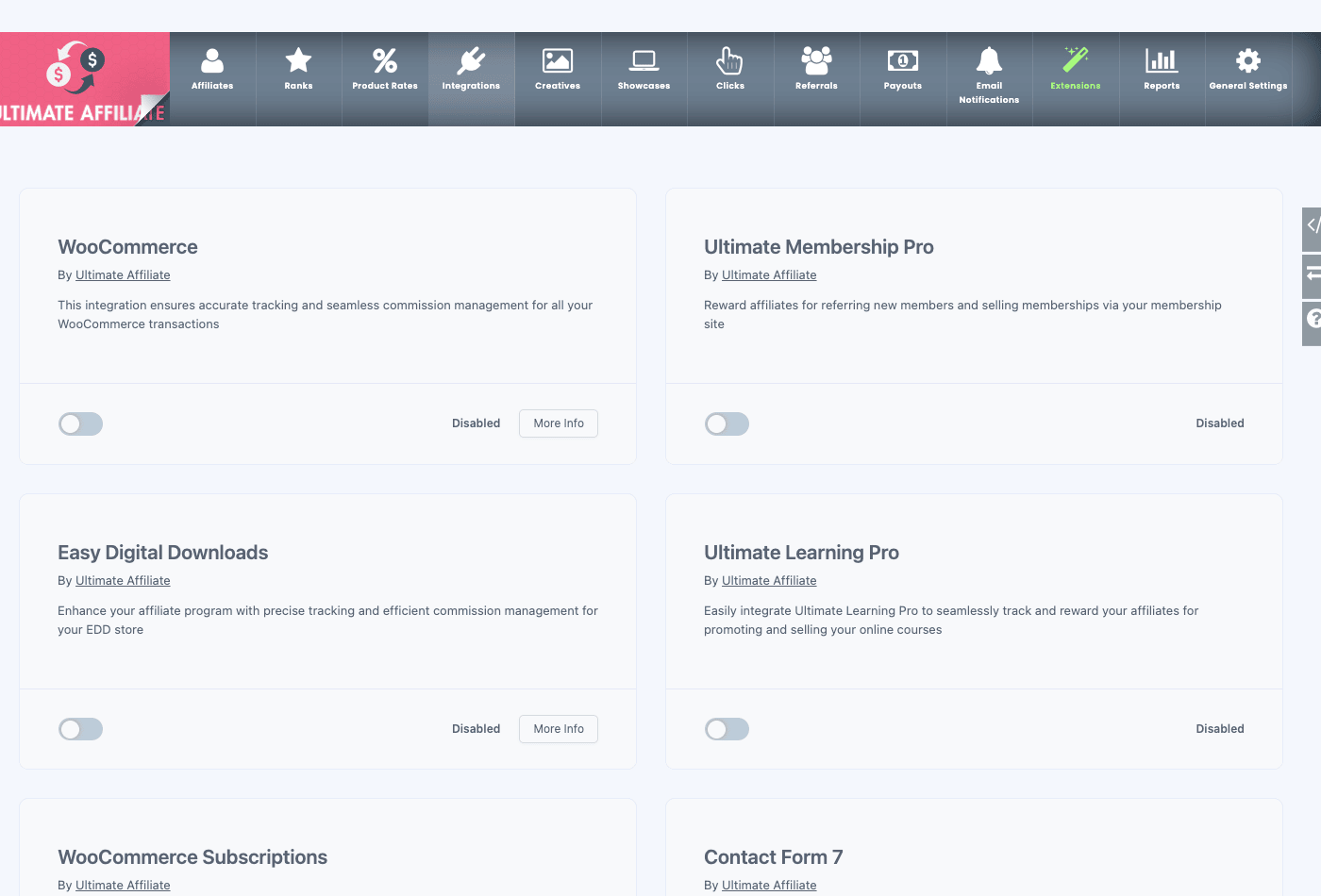Enable the WooCommerce integration toggle
This screenshot has height=896, width=1321.
[x=80, y=423]
